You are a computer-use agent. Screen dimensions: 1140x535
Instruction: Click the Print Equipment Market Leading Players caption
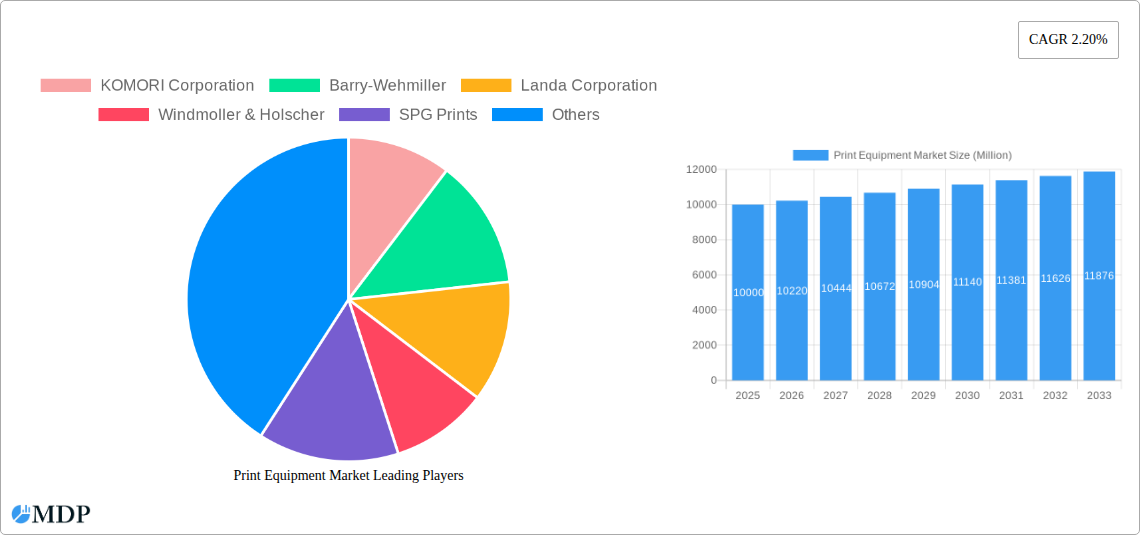(x=348, y=475)
